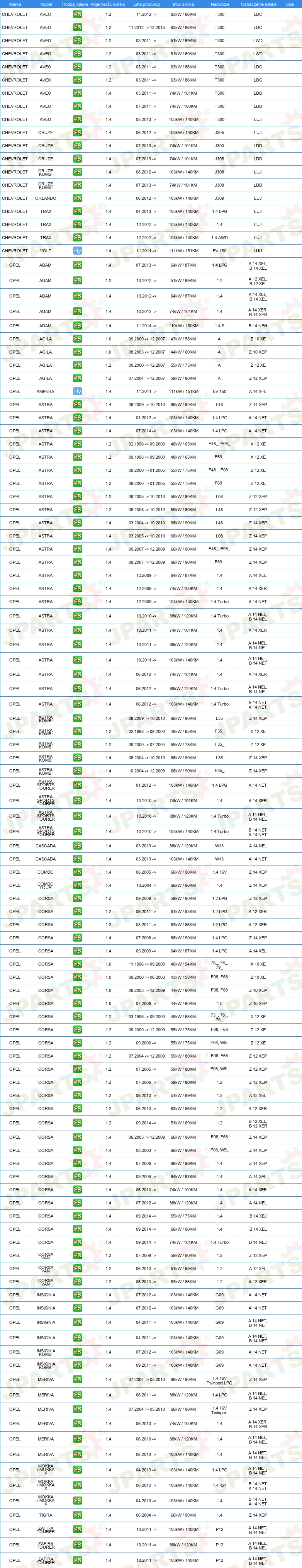
Task: Click fuel icon in Cruze J300 row
Action: [x=77, y=145]
